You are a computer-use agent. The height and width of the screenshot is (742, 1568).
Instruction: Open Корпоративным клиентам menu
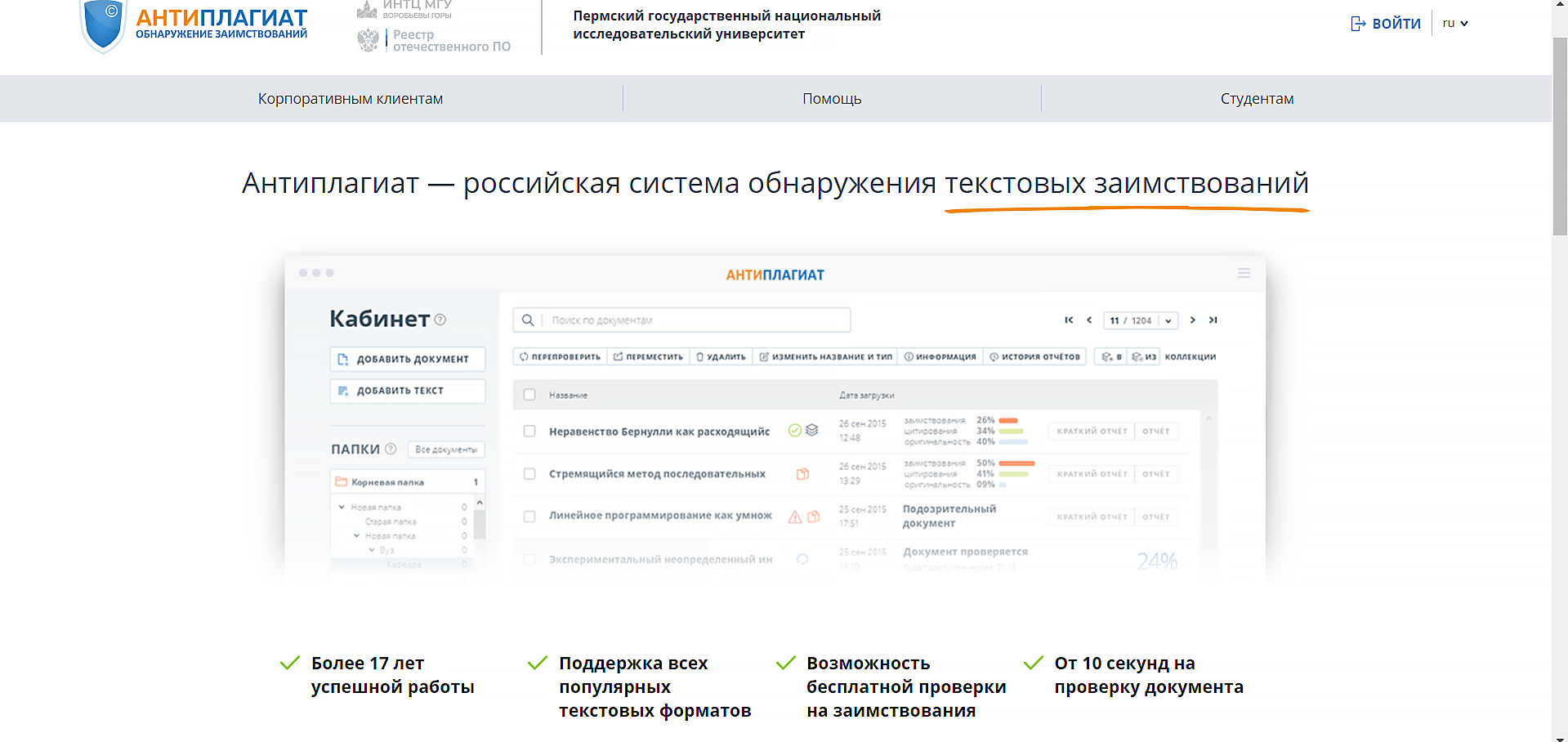tap(351, 99)
